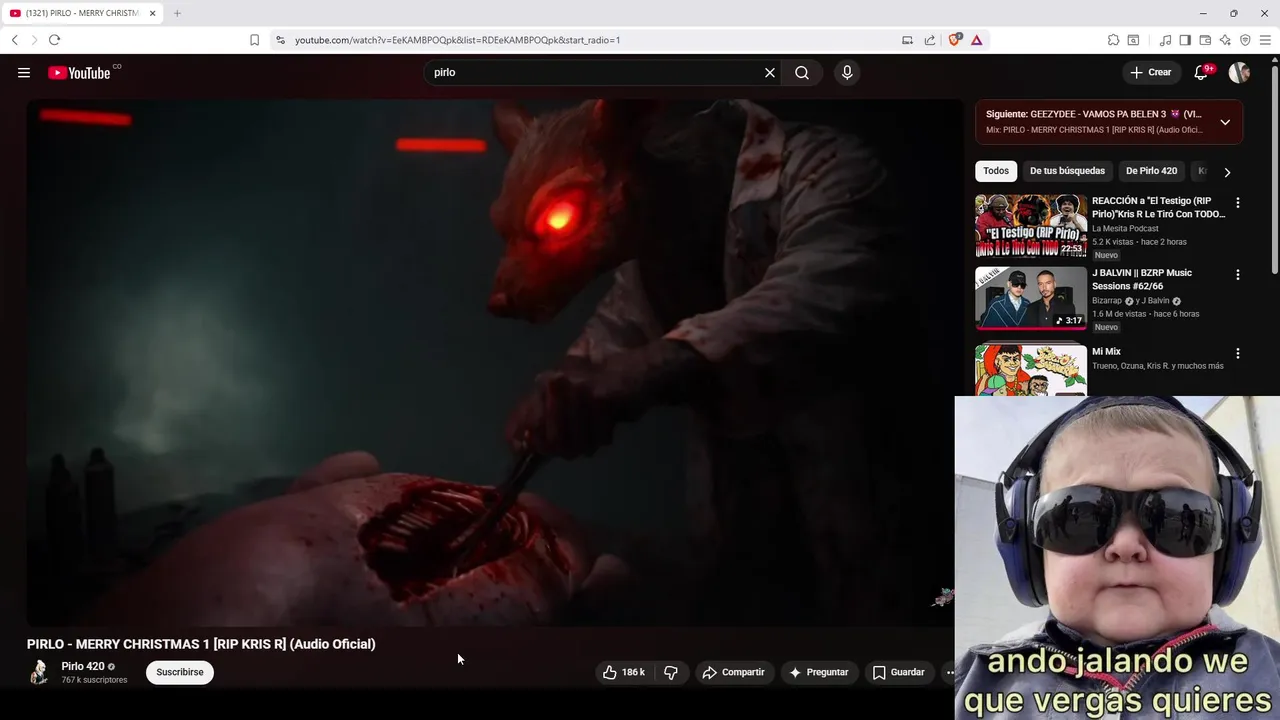
Task: Reload the page with the refresh icon
Action: 54,40
